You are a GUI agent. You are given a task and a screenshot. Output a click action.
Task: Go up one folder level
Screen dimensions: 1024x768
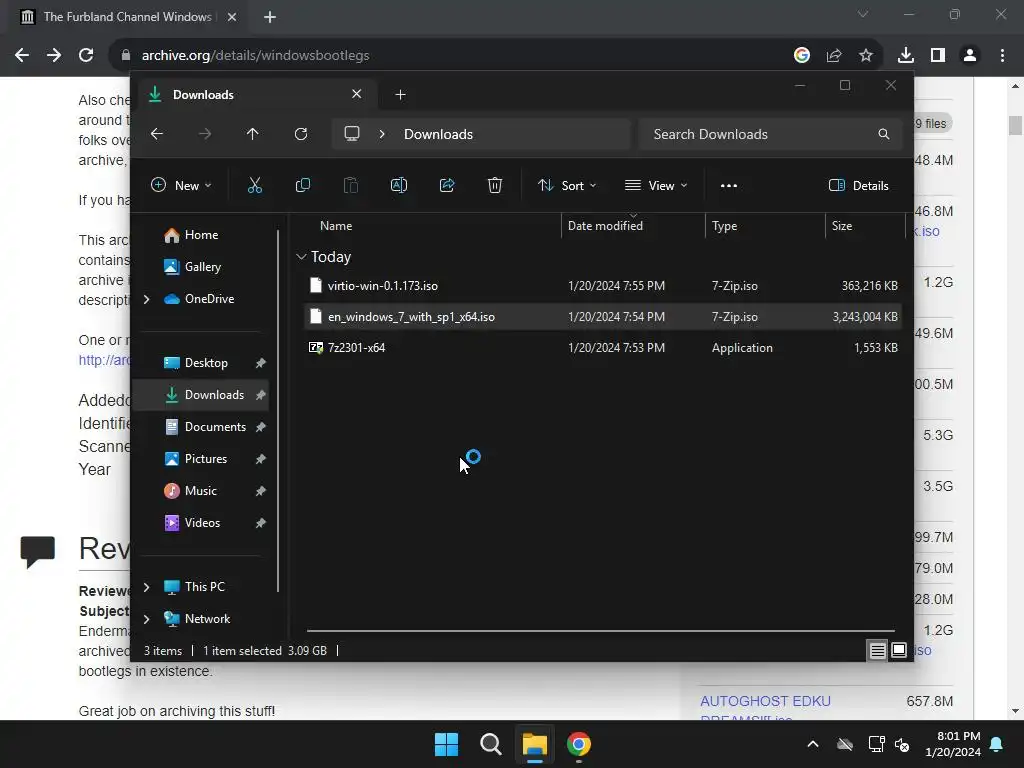point(253,134)
